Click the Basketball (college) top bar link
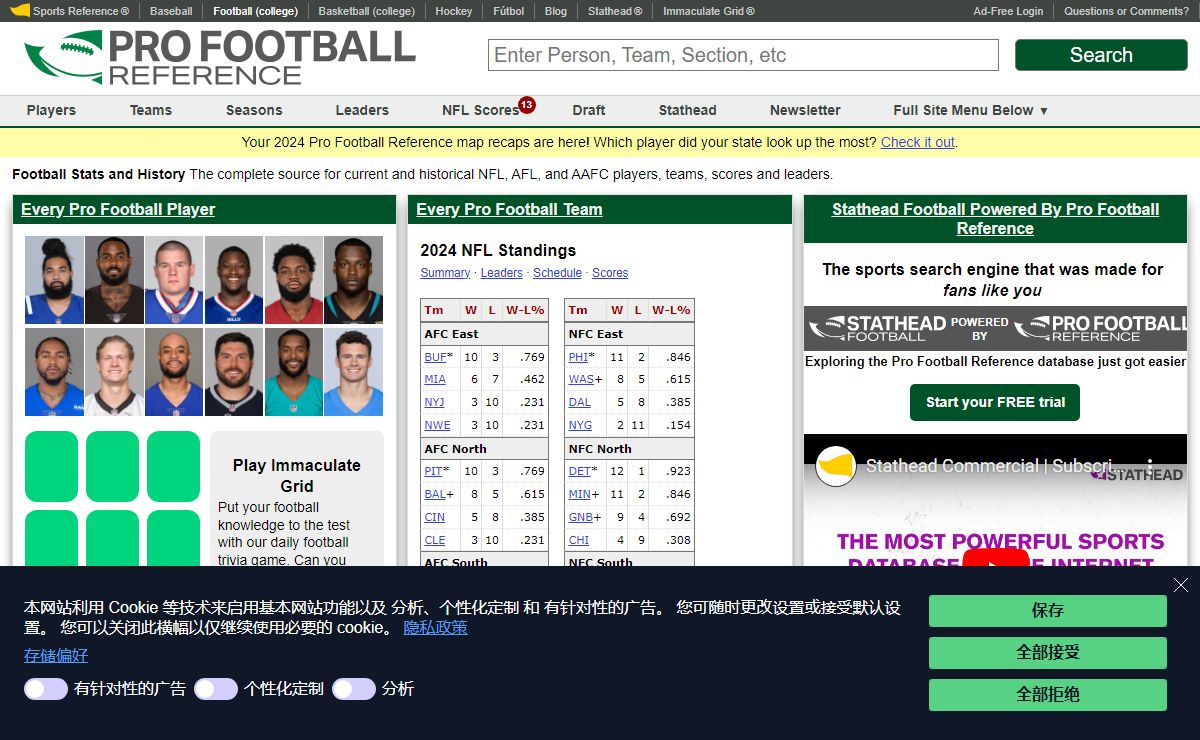The image size is (1200, 740). coord(367,11)
